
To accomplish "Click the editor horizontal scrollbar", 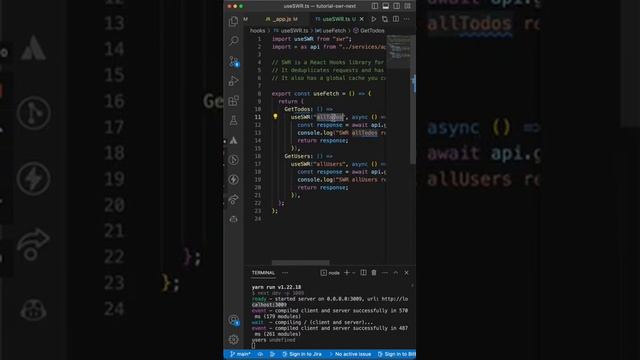I will click(300, 262).
